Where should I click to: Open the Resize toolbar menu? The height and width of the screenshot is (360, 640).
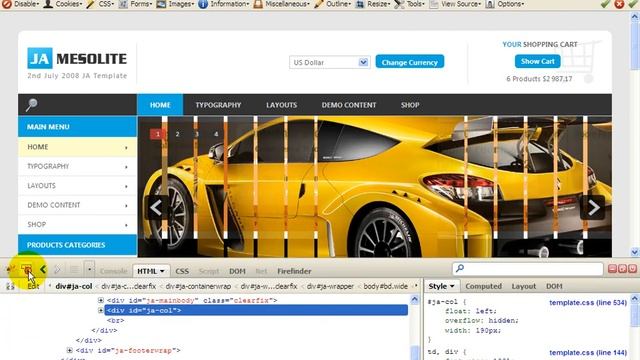[x=373, y=4]
